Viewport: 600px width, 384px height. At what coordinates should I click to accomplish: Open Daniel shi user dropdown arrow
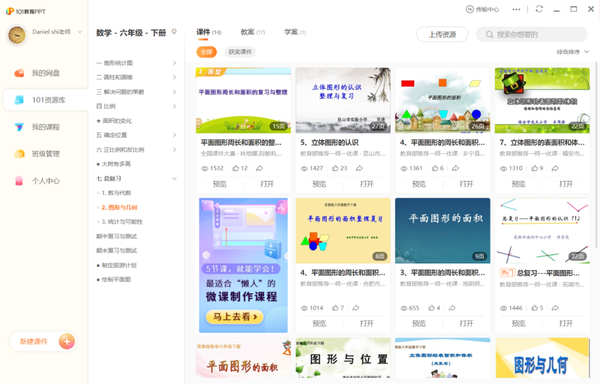point(80,32)
